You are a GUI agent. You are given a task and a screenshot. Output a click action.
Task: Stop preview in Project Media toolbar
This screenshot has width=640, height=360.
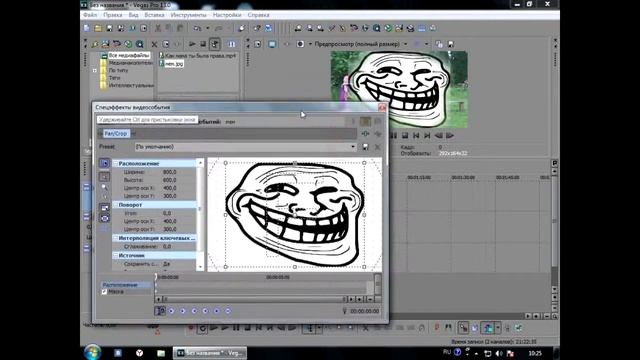click(203, 44)
